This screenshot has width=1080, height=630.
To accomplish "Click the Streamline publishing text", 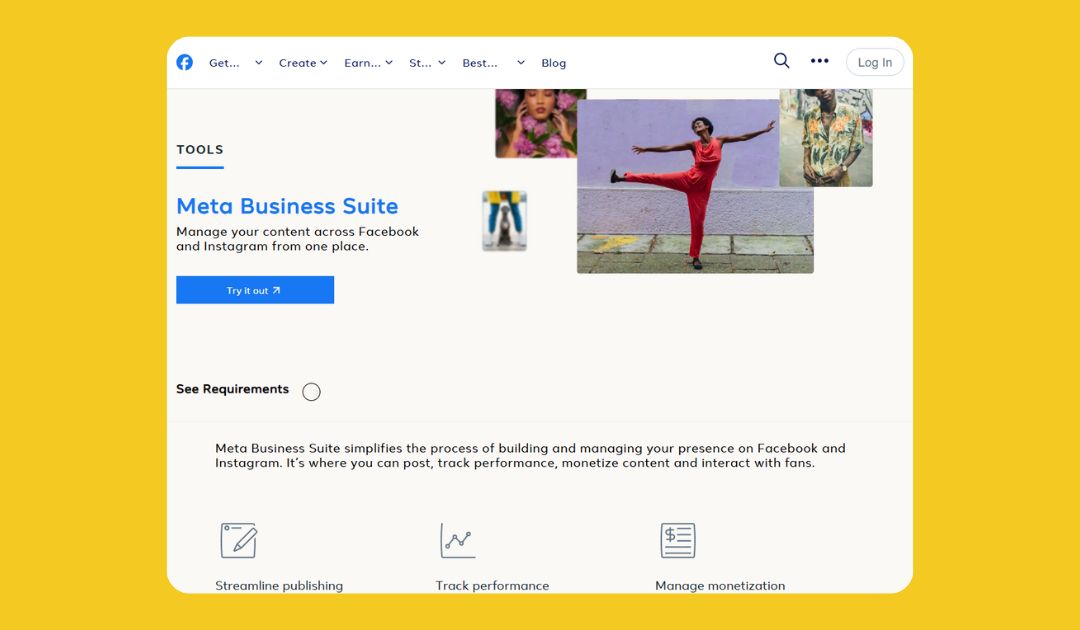I will click(279, 586).
